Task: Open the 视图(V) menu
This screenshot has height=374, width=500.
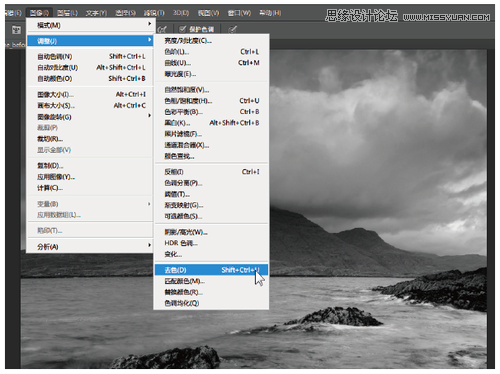Action: click(x=208, y=13)
